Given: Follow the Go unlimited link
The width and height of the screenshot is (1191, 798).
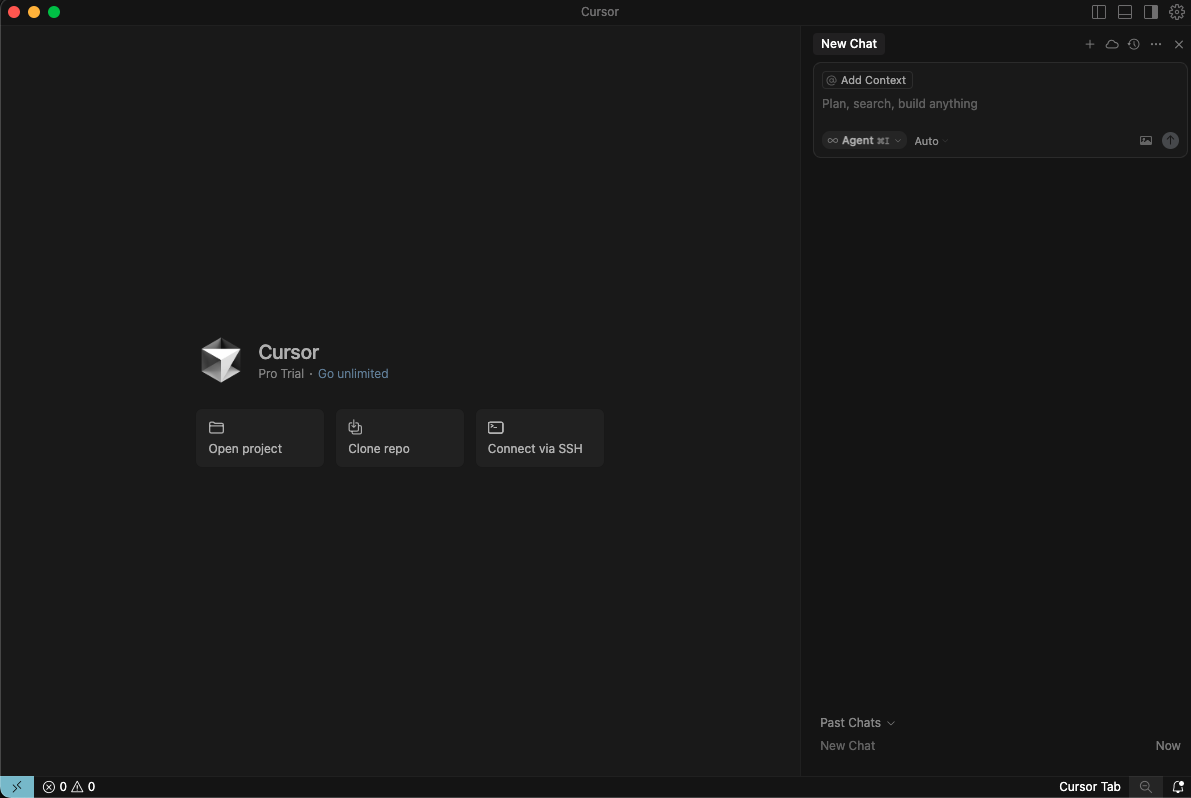Looking at the screenshot, I should [352, 374].
